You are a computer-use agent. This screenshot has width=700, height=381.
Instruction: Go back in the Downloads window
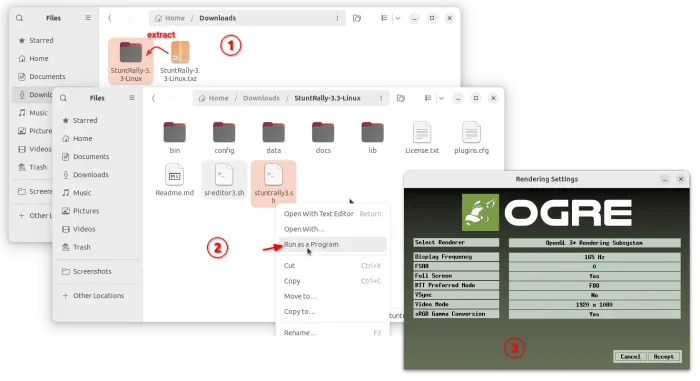tap(110, 18)
